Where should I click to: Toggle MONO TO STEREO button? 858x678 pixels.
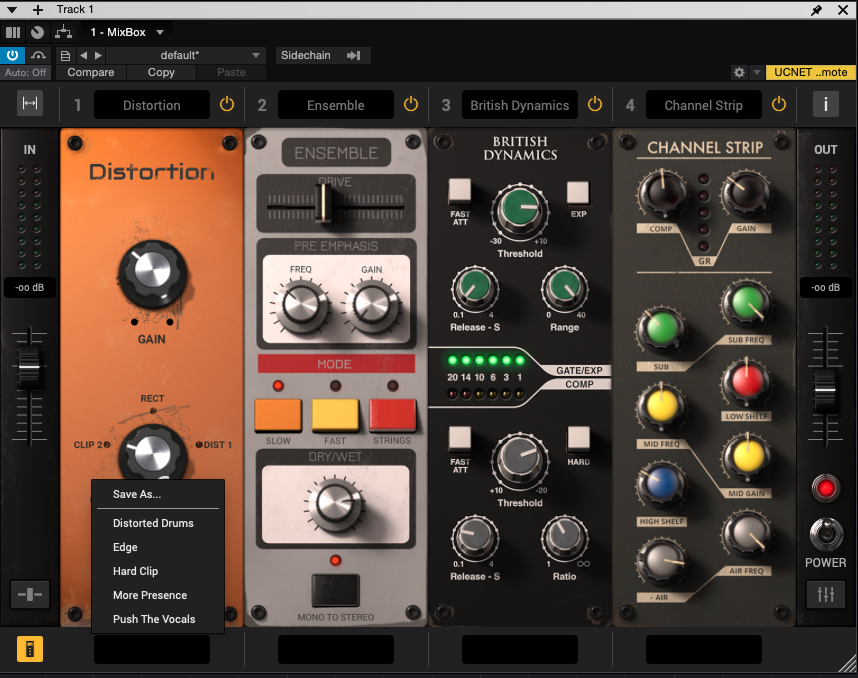335,590
